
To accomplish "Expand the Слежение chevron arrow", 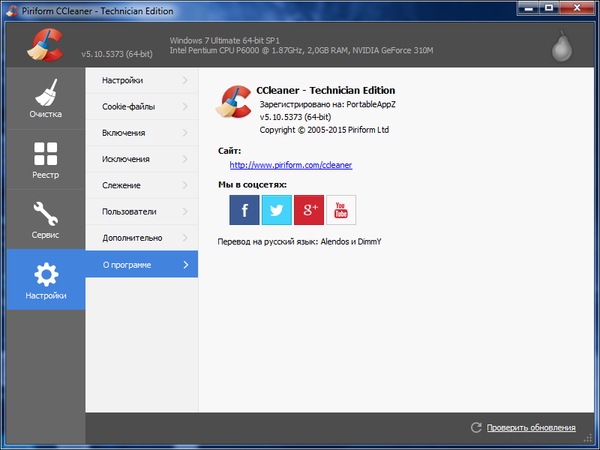I will pos(185,185).
